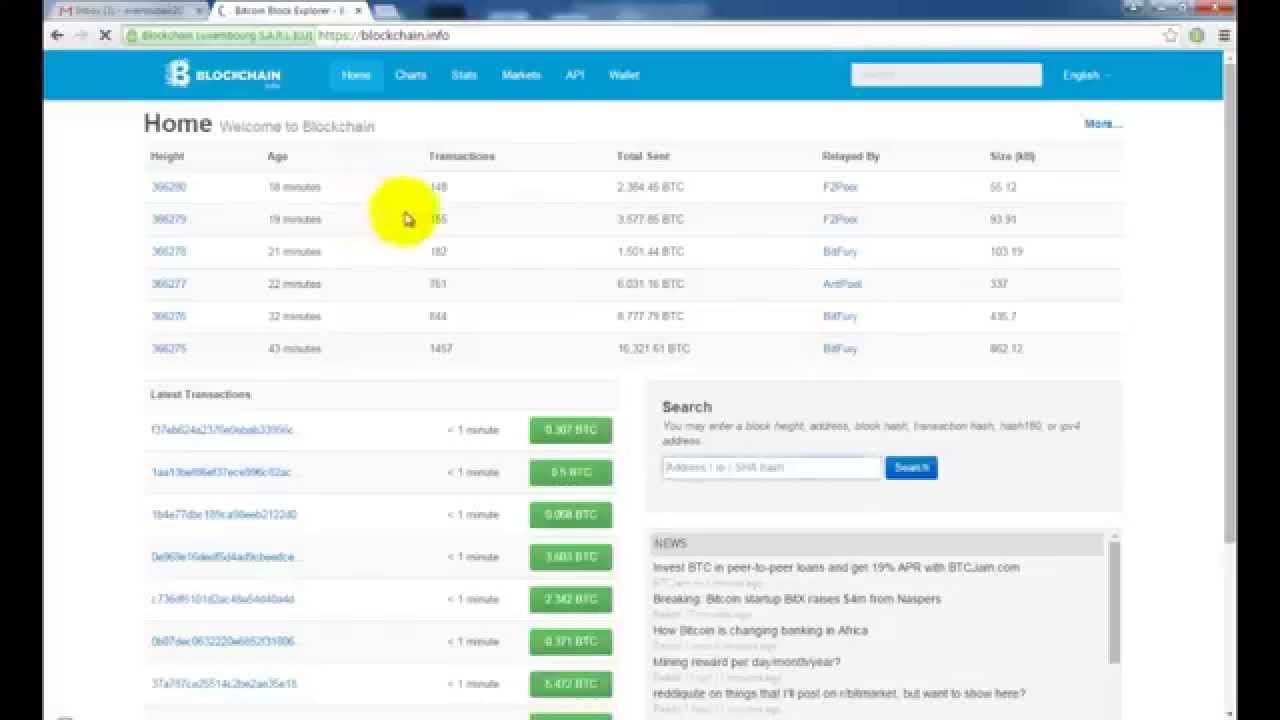
Task: Click the green 2.342 BTC button
Action: 570,599
